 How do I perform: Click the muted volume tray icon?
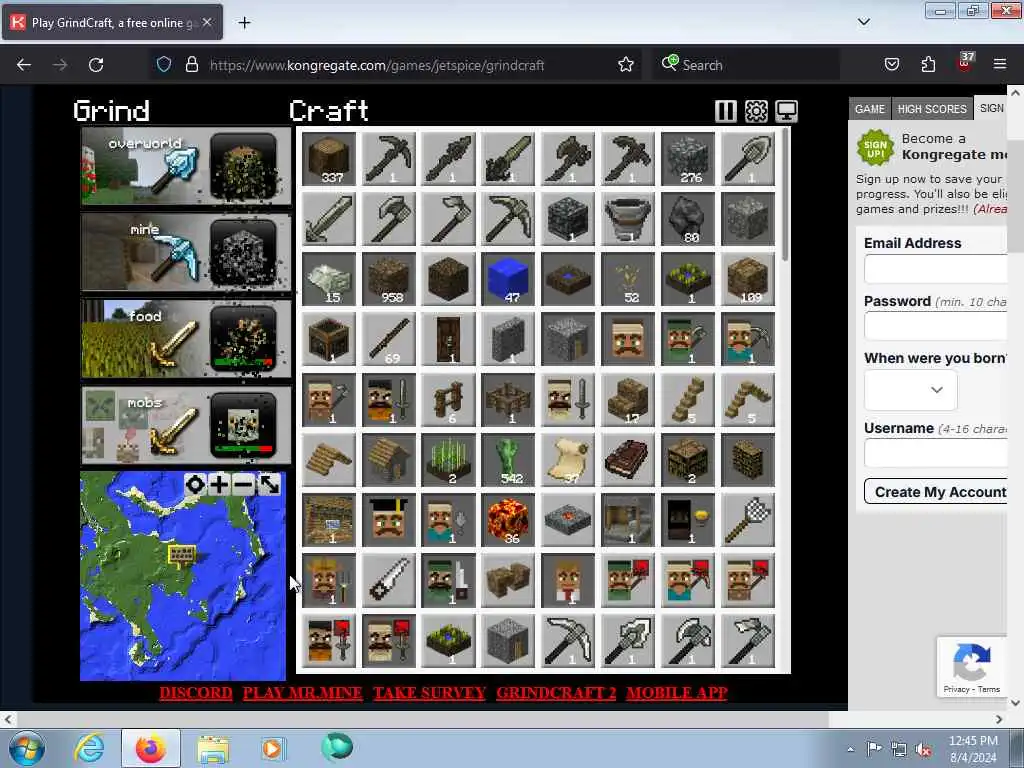coord(923,750)
